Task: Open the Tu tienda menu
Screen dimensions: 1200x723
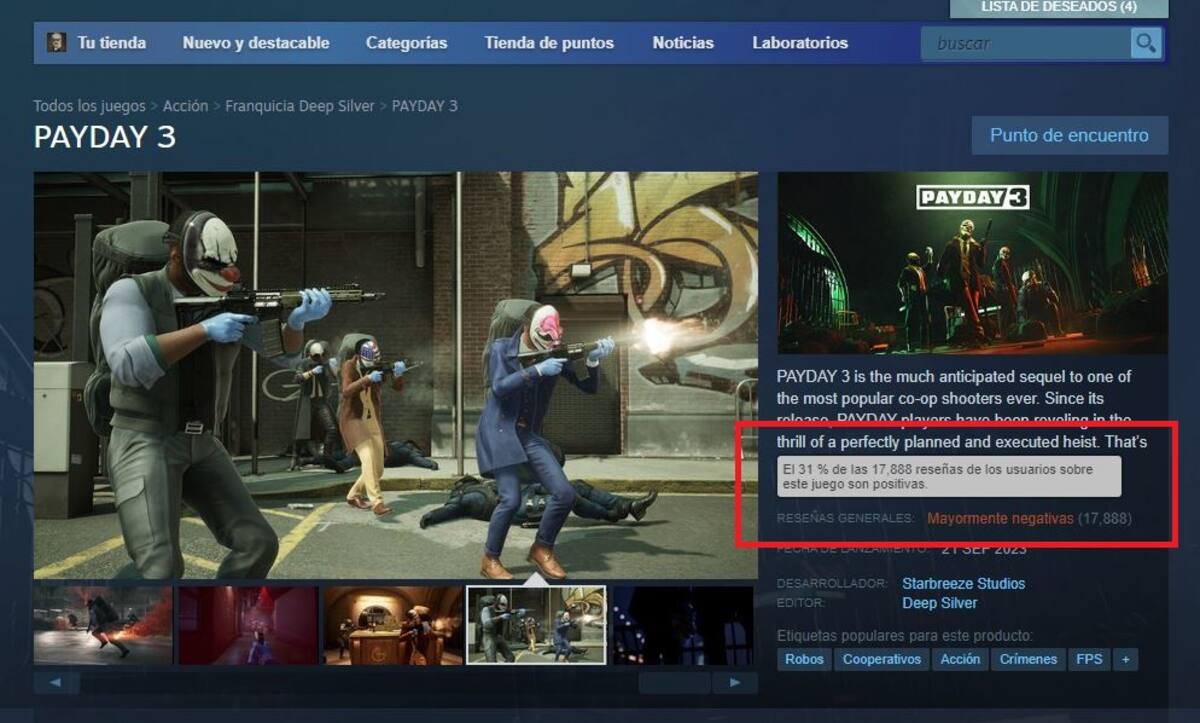Action: 111,43
